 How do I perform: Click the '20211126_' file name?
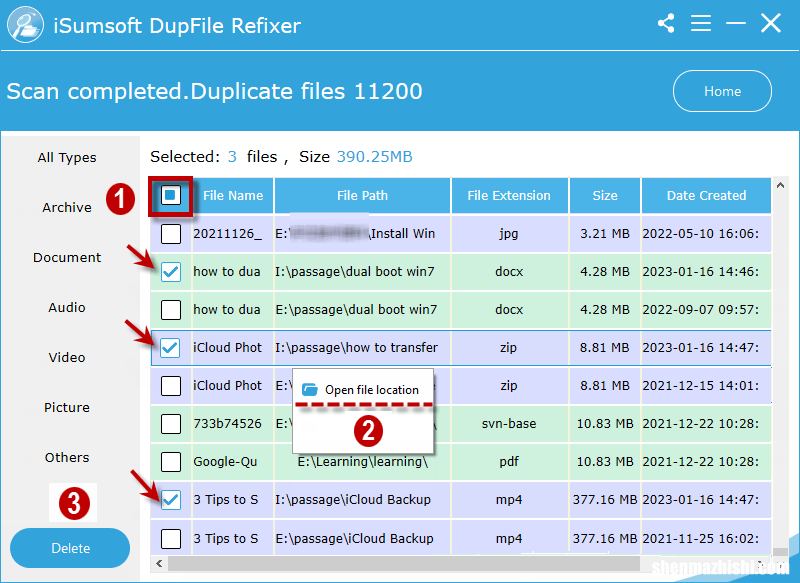click(228, 234)
